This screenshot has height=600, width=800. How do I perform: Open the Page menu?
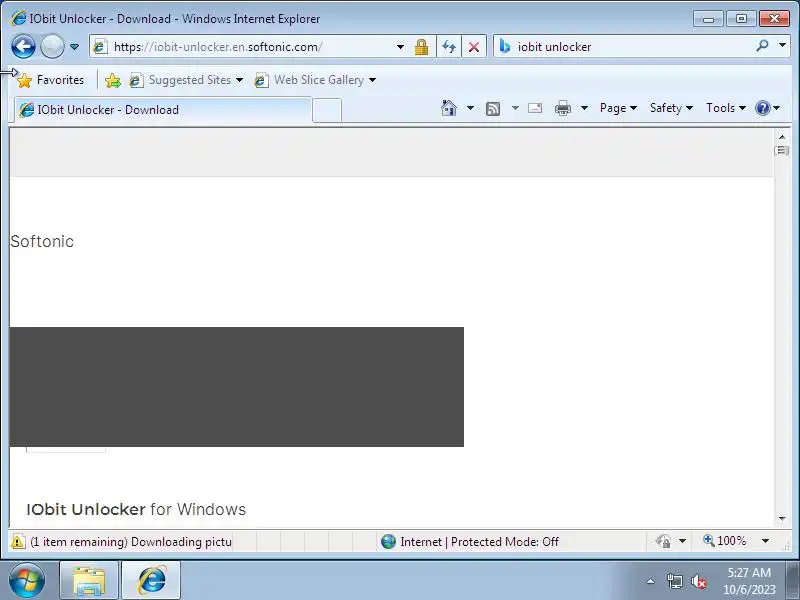coord(618,108)
